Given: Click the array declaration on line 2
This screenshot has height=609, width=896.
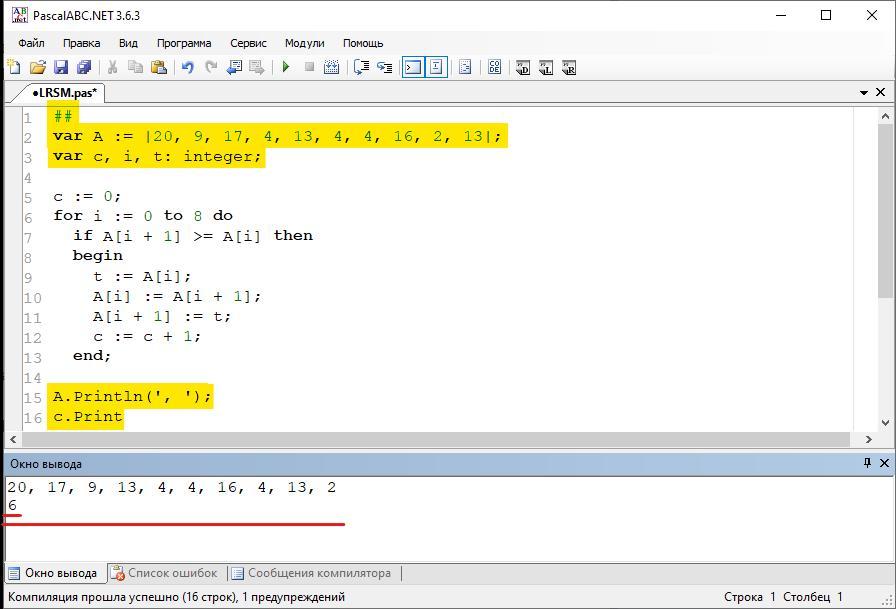Looking at the screenshot, I should (x=277, y=137).
